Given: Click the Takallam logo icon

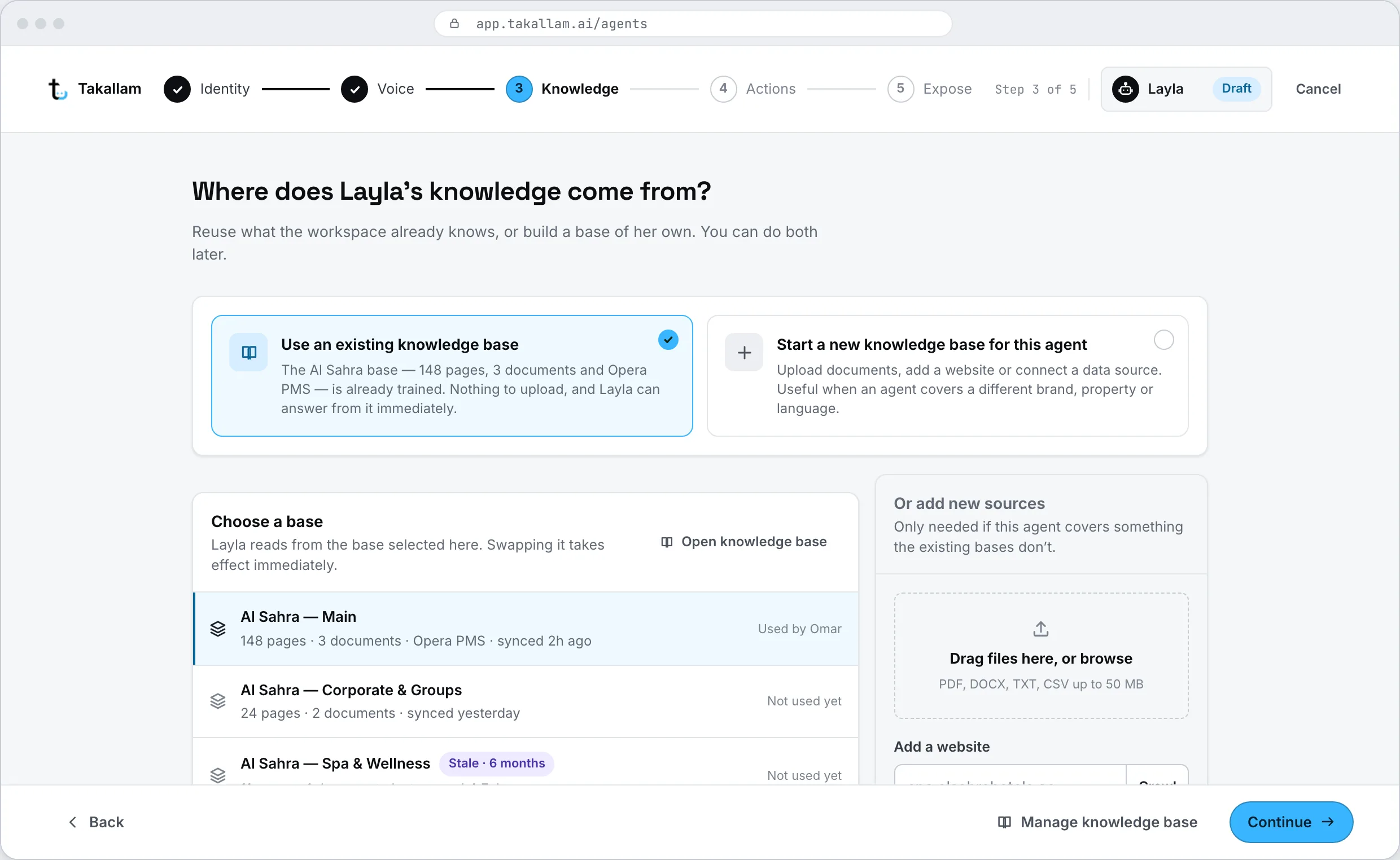Looking at the screenshot, I should pos(58,89).
